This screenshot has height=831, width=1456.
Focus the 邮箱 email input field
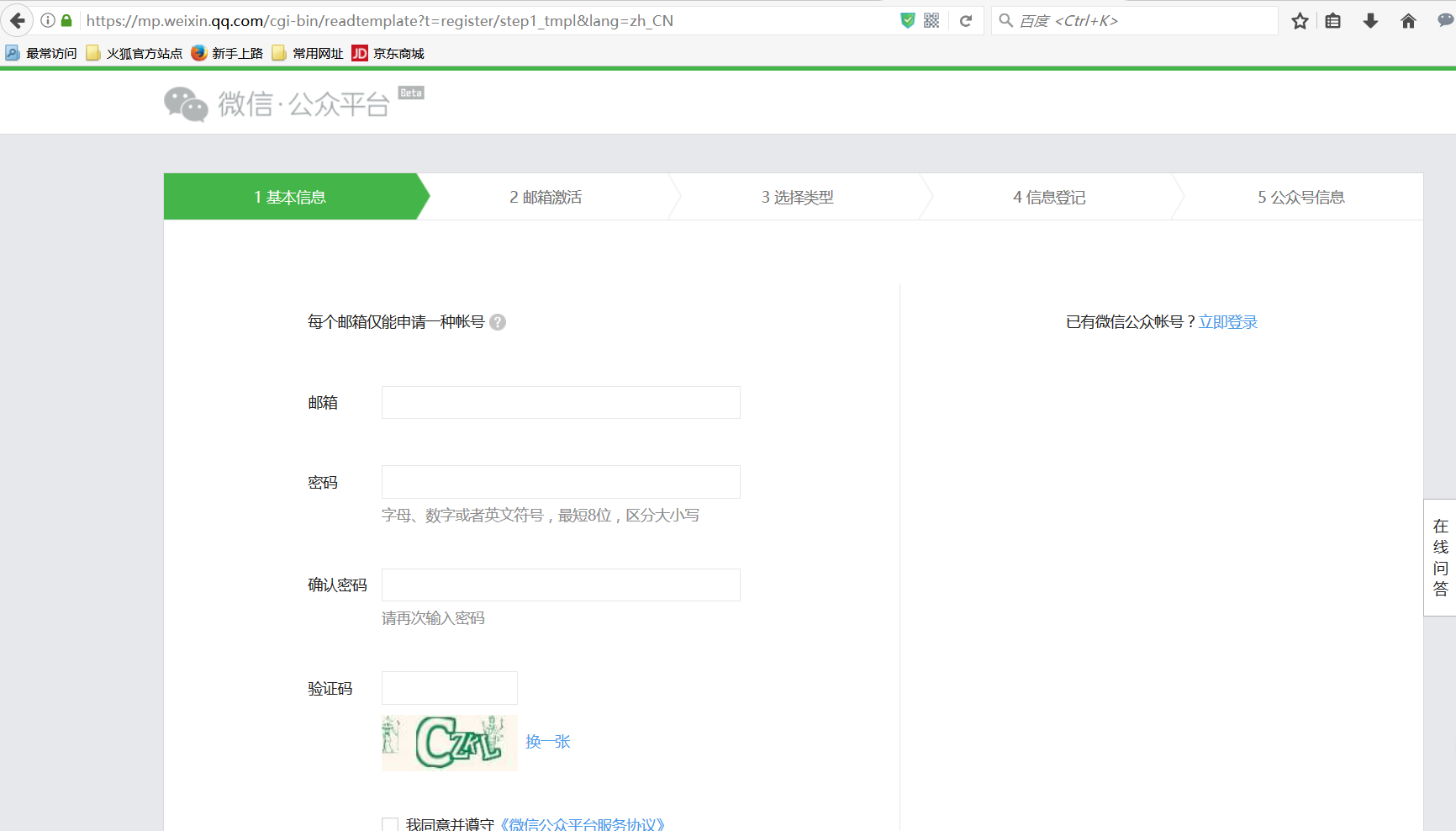pos(561,402)
